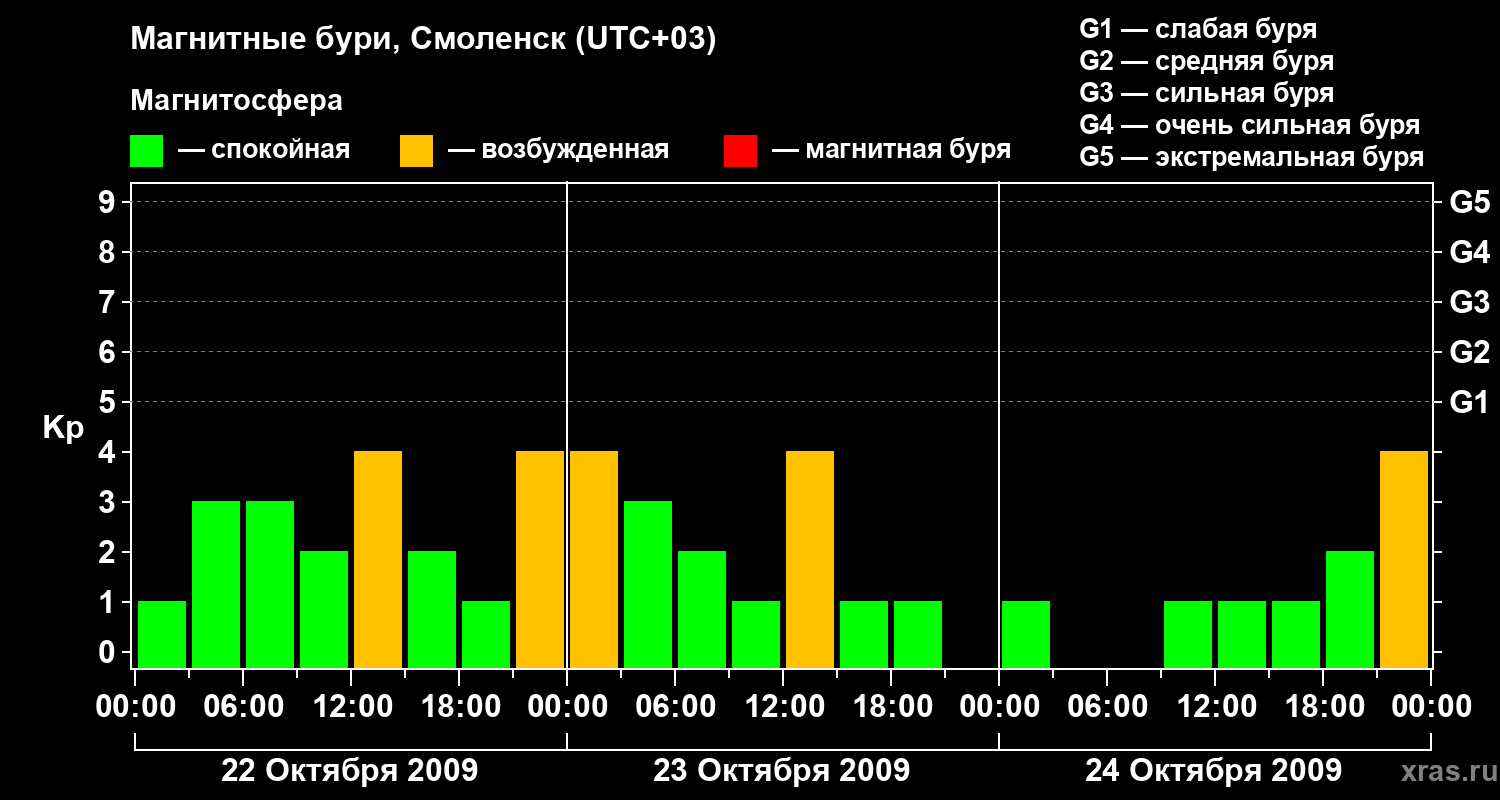Screen dimensions: 1500x800
Task: Click the 22 October 03:00–06:00 green bar
Action: pyautogui.click(x=216, y=584)
